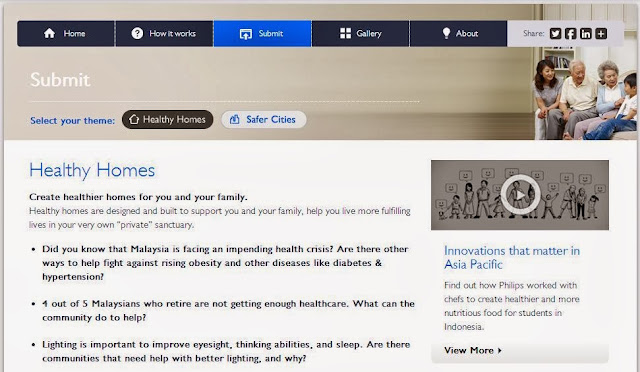The image size is (640, 372).
Task: Click the Submit upload icon in navigation
Action: (246, 34)
